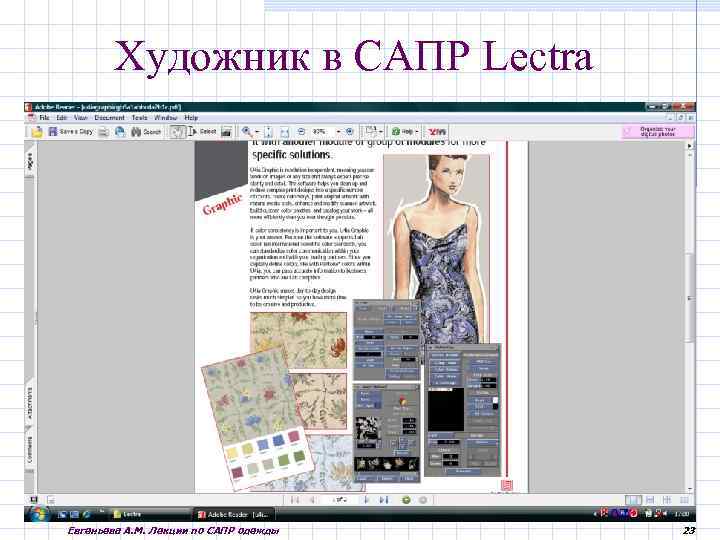Click green Previous View circle button
The width and height of the screenshot is (720, 540).
coord(406,500)
